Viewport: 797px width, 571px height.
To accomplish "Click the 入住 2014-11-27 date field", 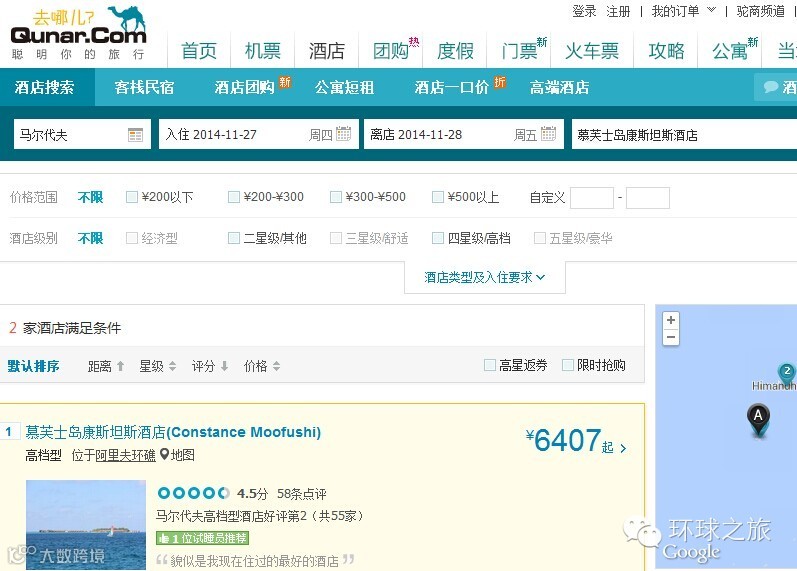I will [x=259, y=134].
